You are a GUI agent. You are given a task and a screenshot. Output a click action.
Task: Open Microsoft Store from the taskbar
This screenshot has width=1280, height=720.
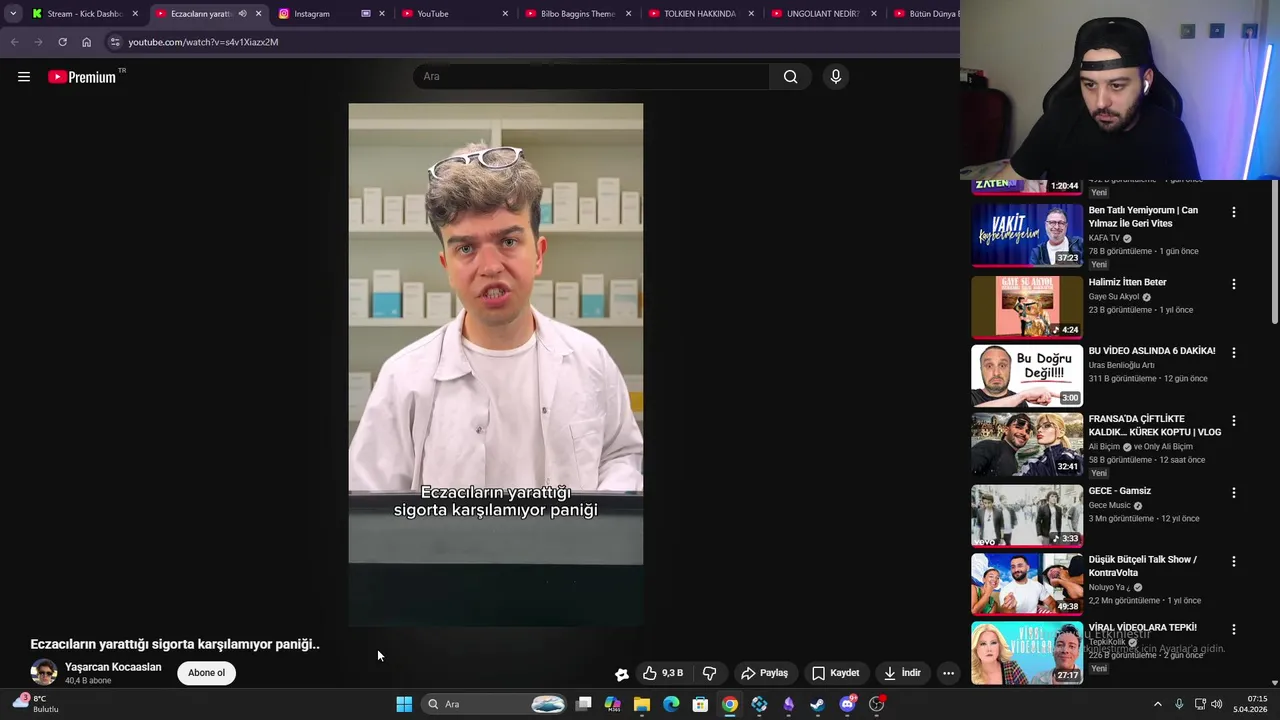tap(700, 704)
